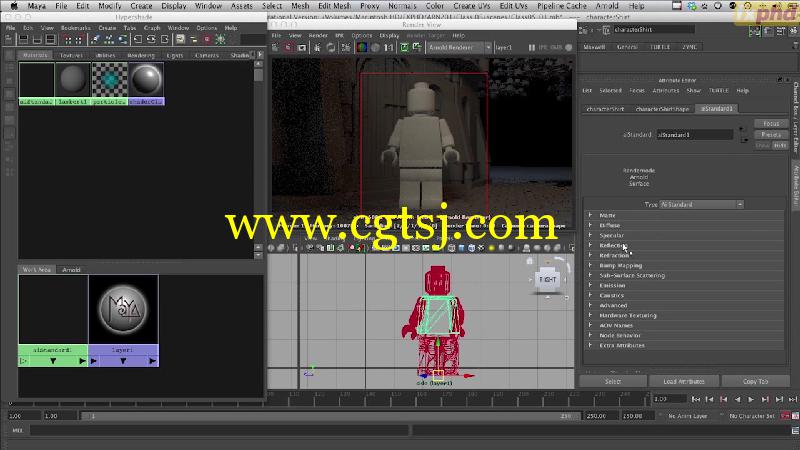Click Load Attributes button
Screen dimensions: 800x450
click(684, 381)
